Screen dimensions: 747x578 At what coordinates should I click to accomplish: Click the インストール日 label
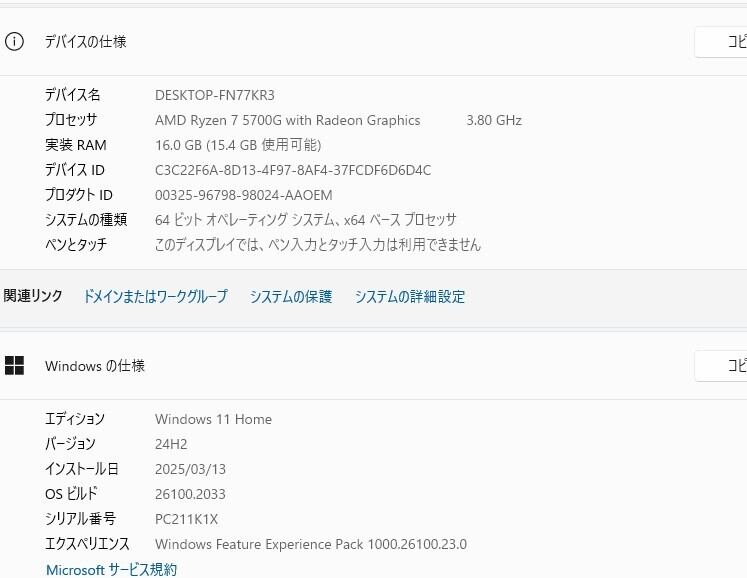point(81,469)
